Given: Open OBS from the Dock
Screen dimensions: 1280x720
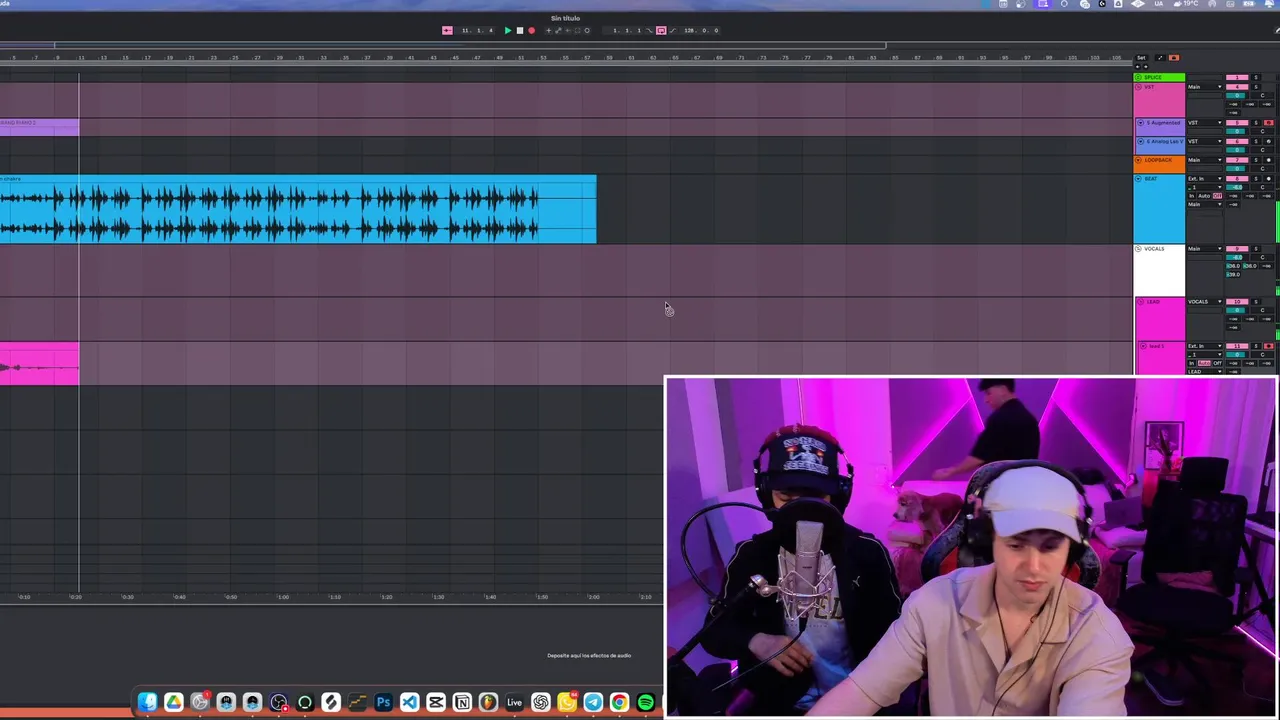Looking at the screenshot, I should [279, 702].
